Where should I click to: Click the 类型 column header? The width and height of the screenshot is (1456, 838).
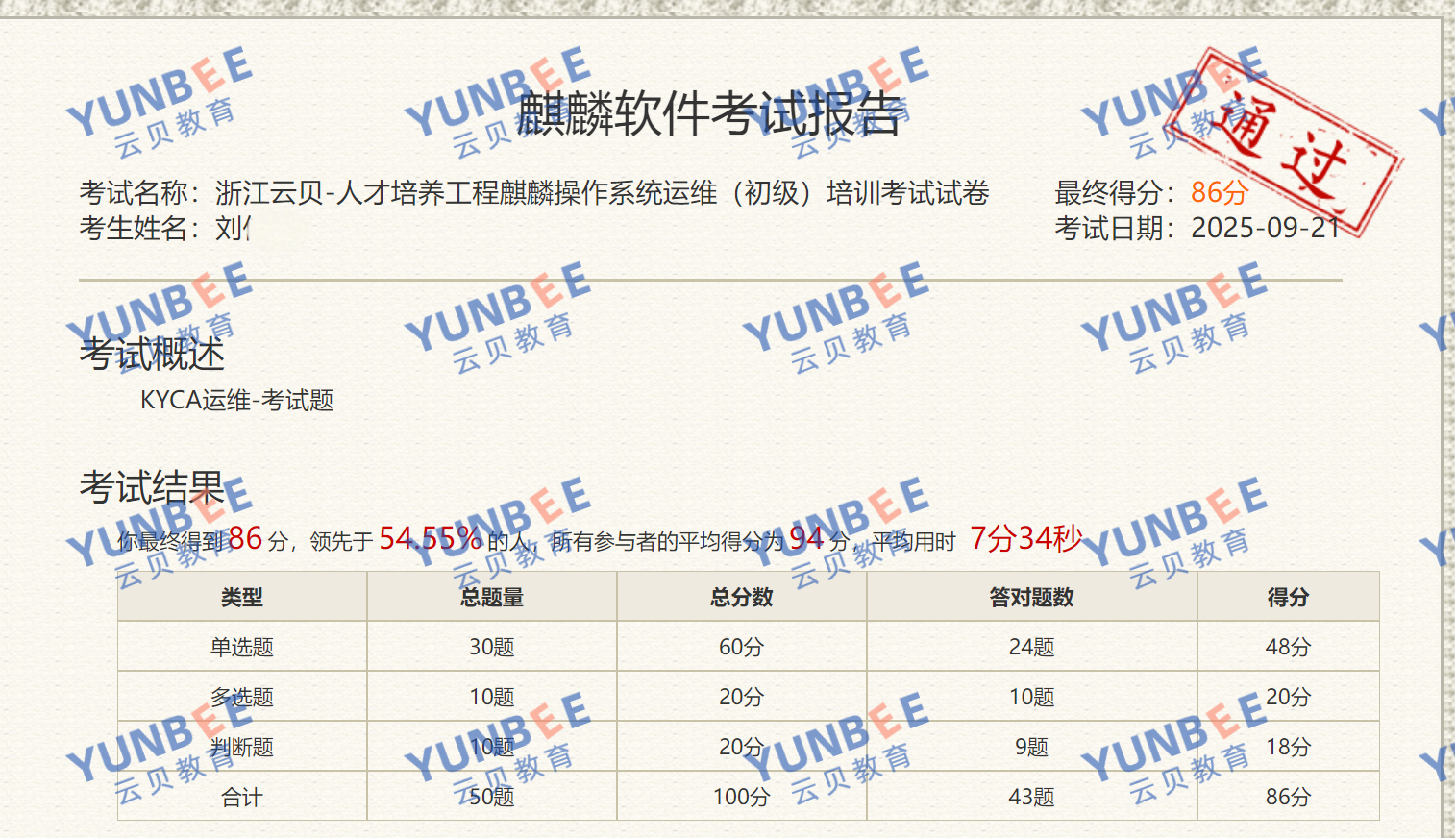242,597
